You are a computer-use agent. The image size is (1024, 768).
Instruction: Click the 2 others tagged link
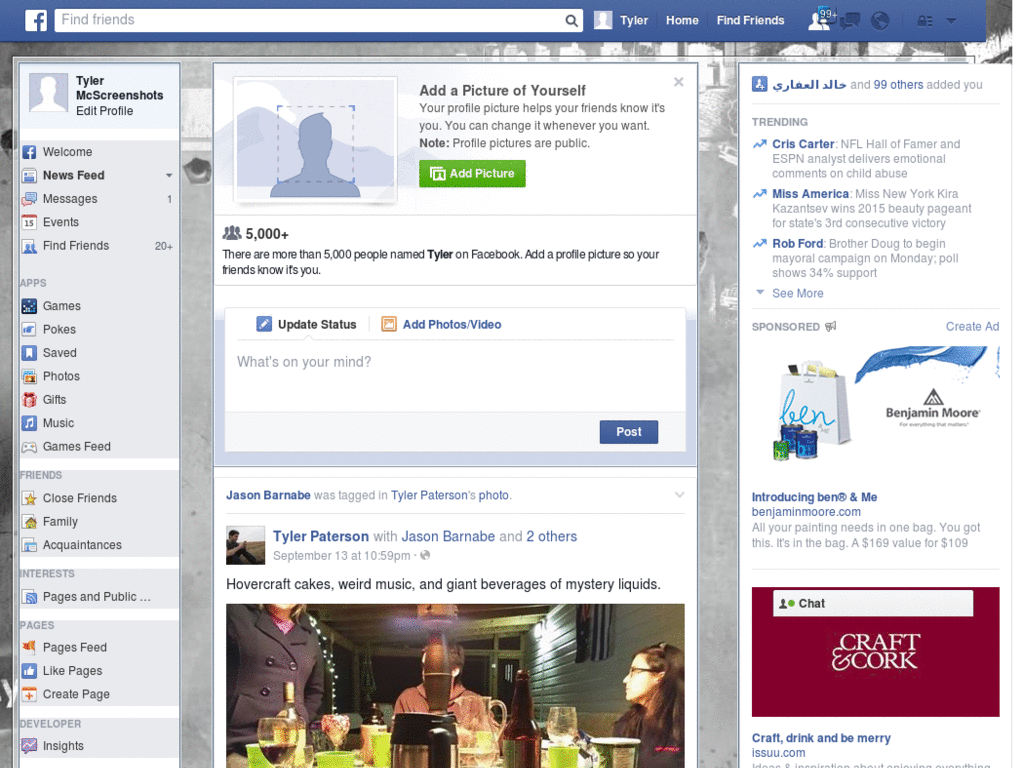point(552,537)
